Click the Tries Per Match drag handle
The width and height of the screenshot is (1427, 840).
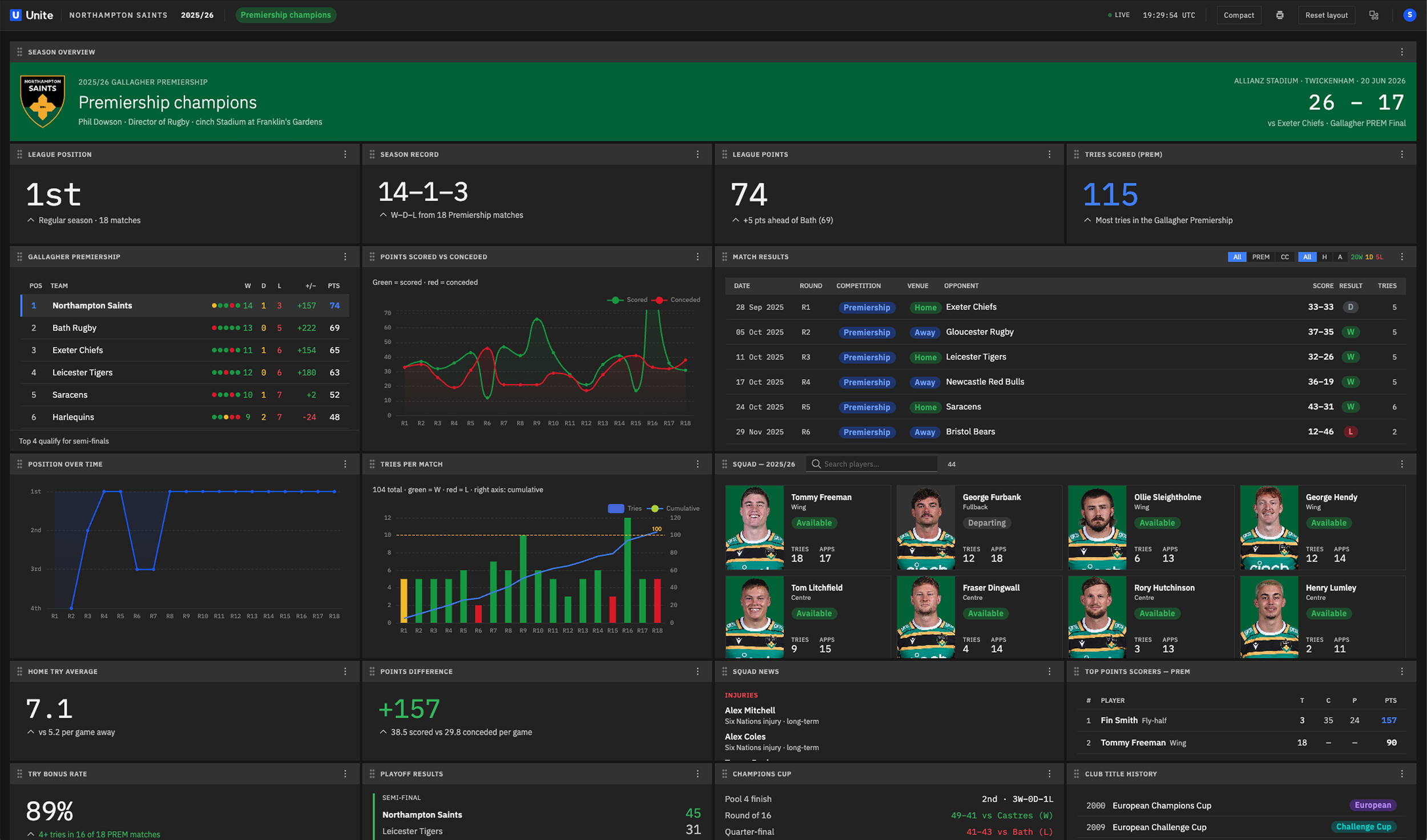(x=372, y=464)
